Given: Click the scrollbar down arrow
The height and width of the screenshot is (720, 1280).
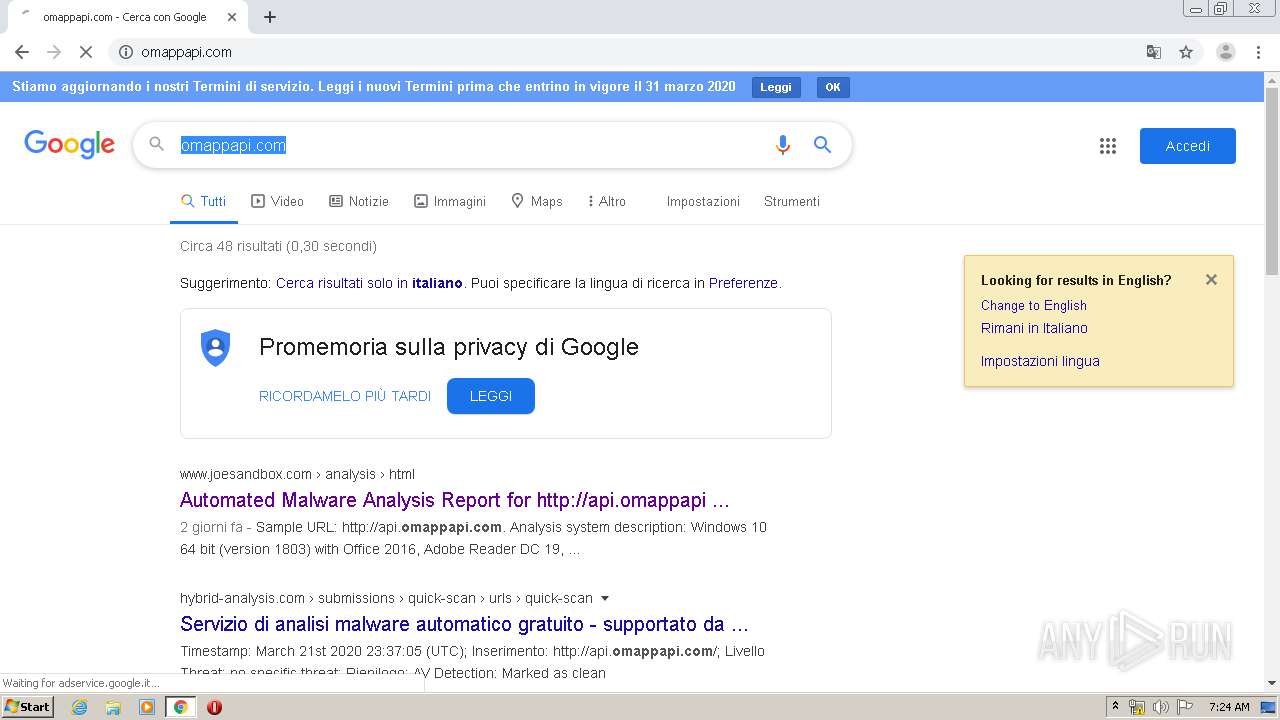Looking at the screenshot, I should (x=1272, y=683).
